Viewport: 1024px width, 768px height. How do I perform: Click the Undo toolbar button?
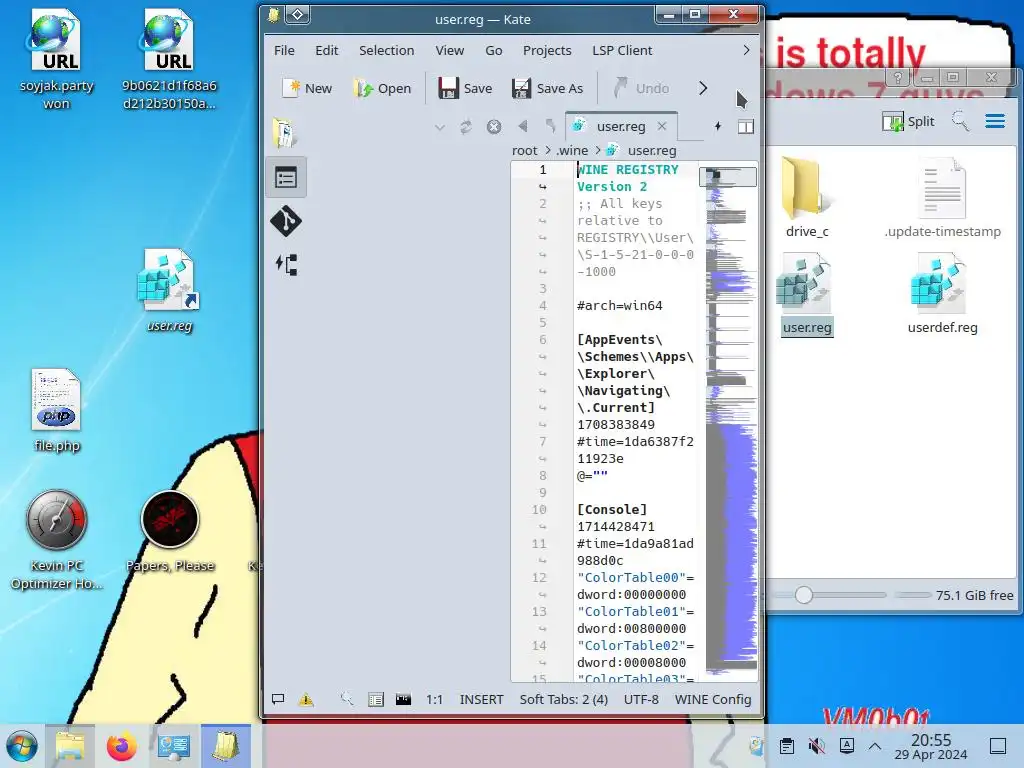pyautogui.click(x=641, y=88)
